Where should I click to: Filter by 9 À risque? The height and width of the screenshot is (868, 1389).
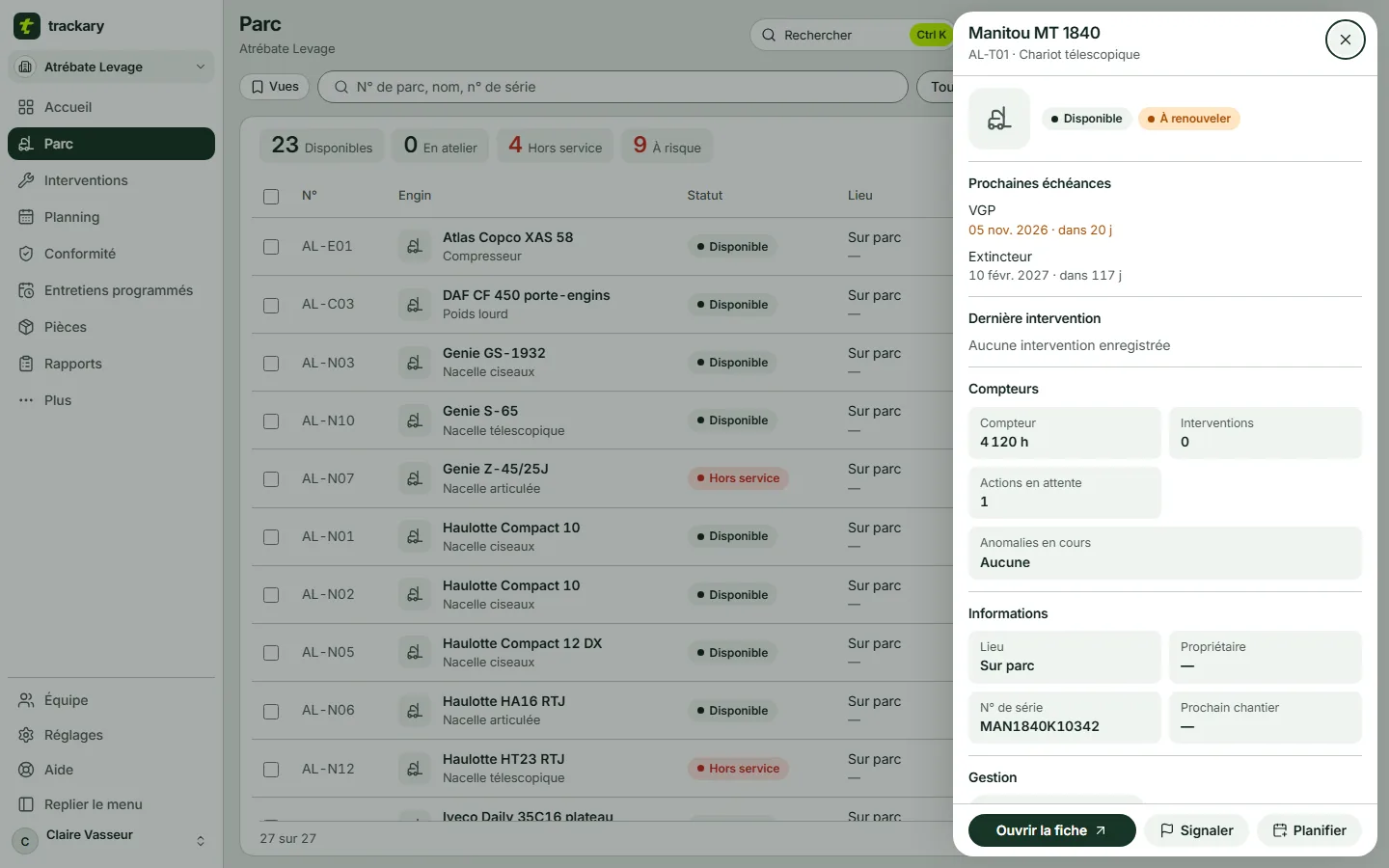[x=667, y=146]
